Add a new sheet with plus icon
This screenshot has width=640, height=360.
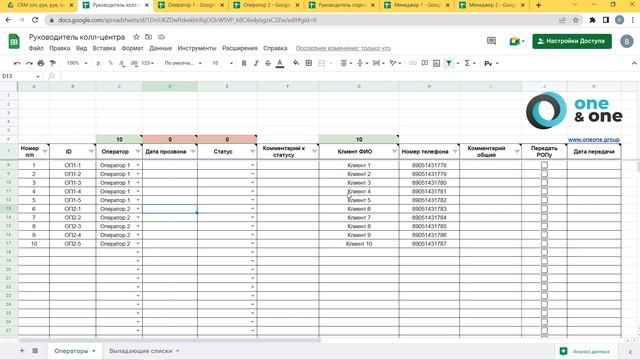pyautogui.click(x=22, y=351)
